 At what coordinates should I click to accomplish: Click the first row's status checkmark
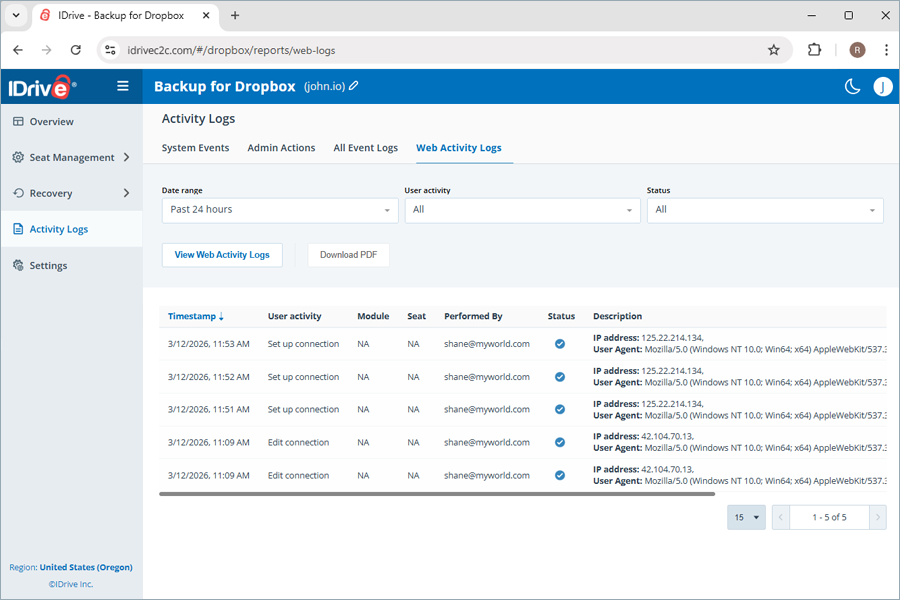point(560,343)
